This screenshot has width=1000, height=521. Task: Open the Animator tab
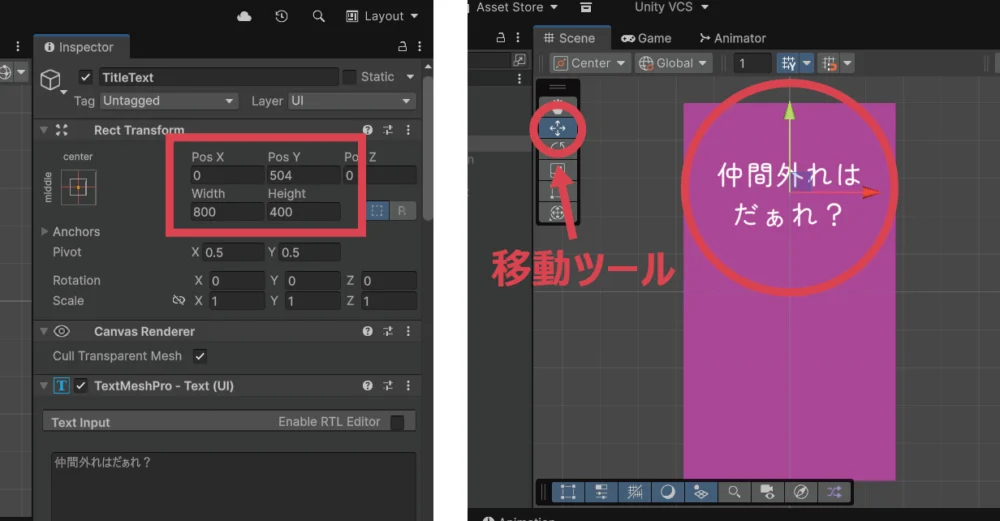733,38
